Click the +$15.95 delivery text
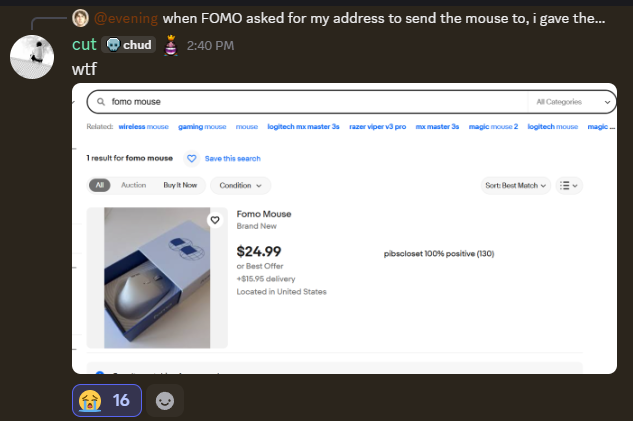This screenshot has height=421, width=633. 266,279
